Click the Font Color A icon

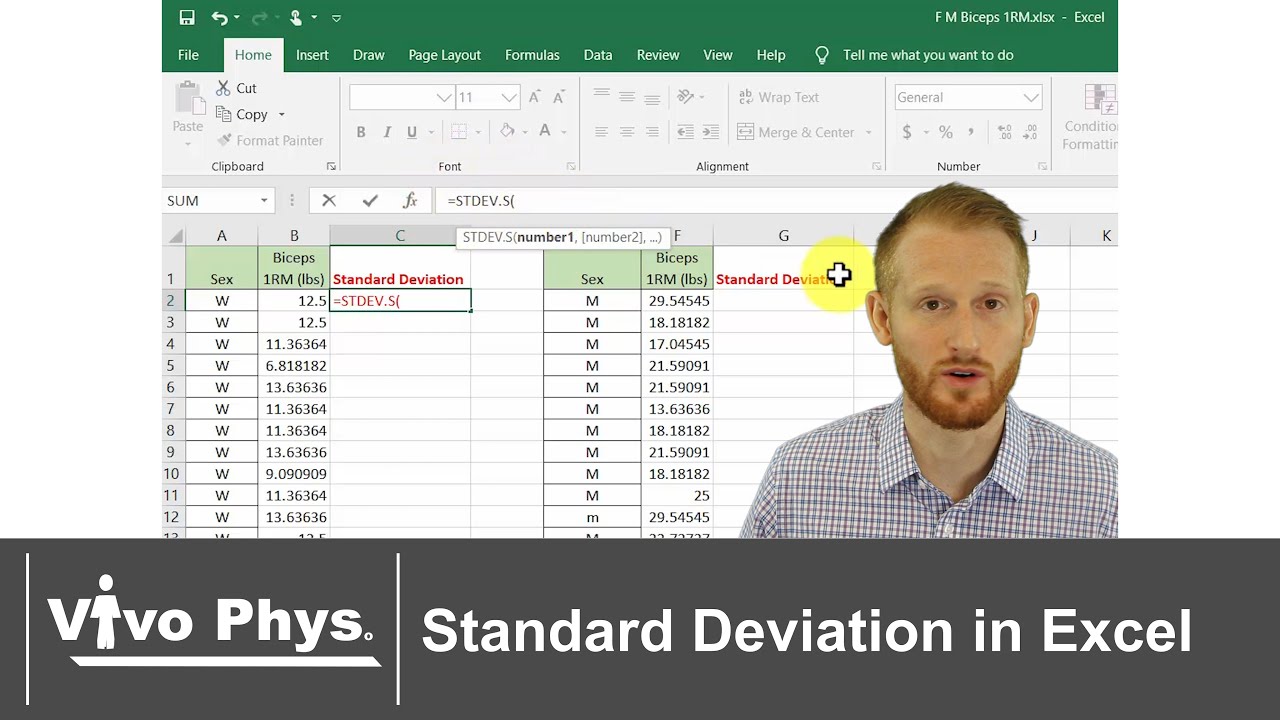pos(545,131)
